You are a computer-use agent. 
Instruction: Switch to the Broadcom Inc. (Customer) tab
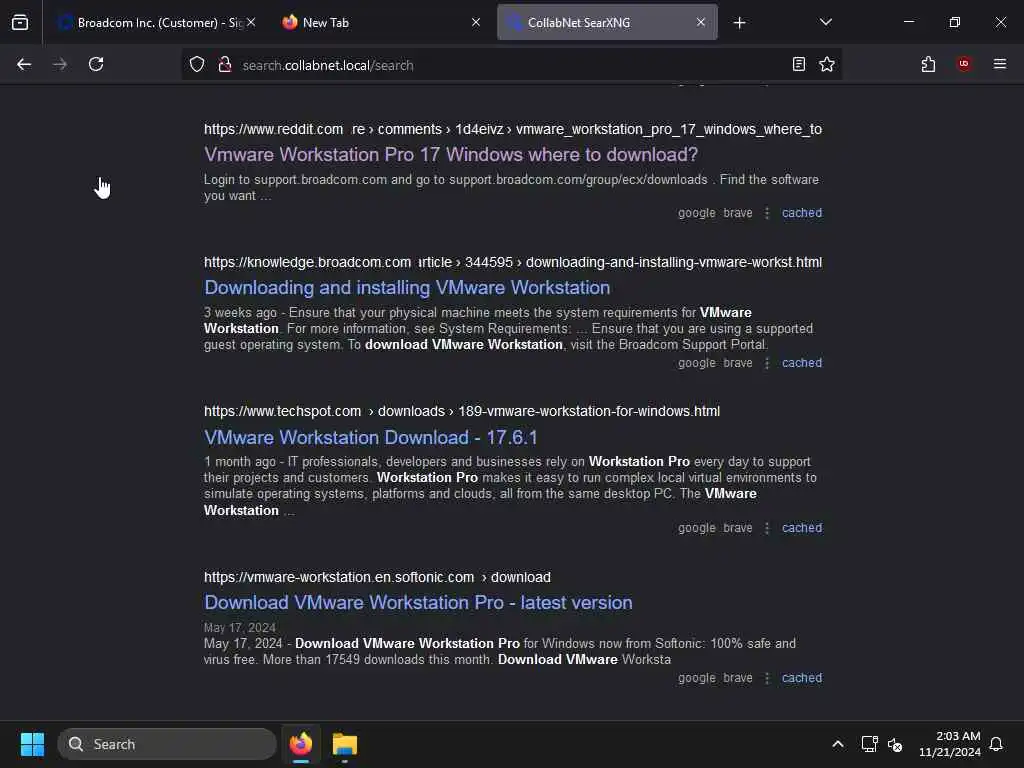[156, 22]
